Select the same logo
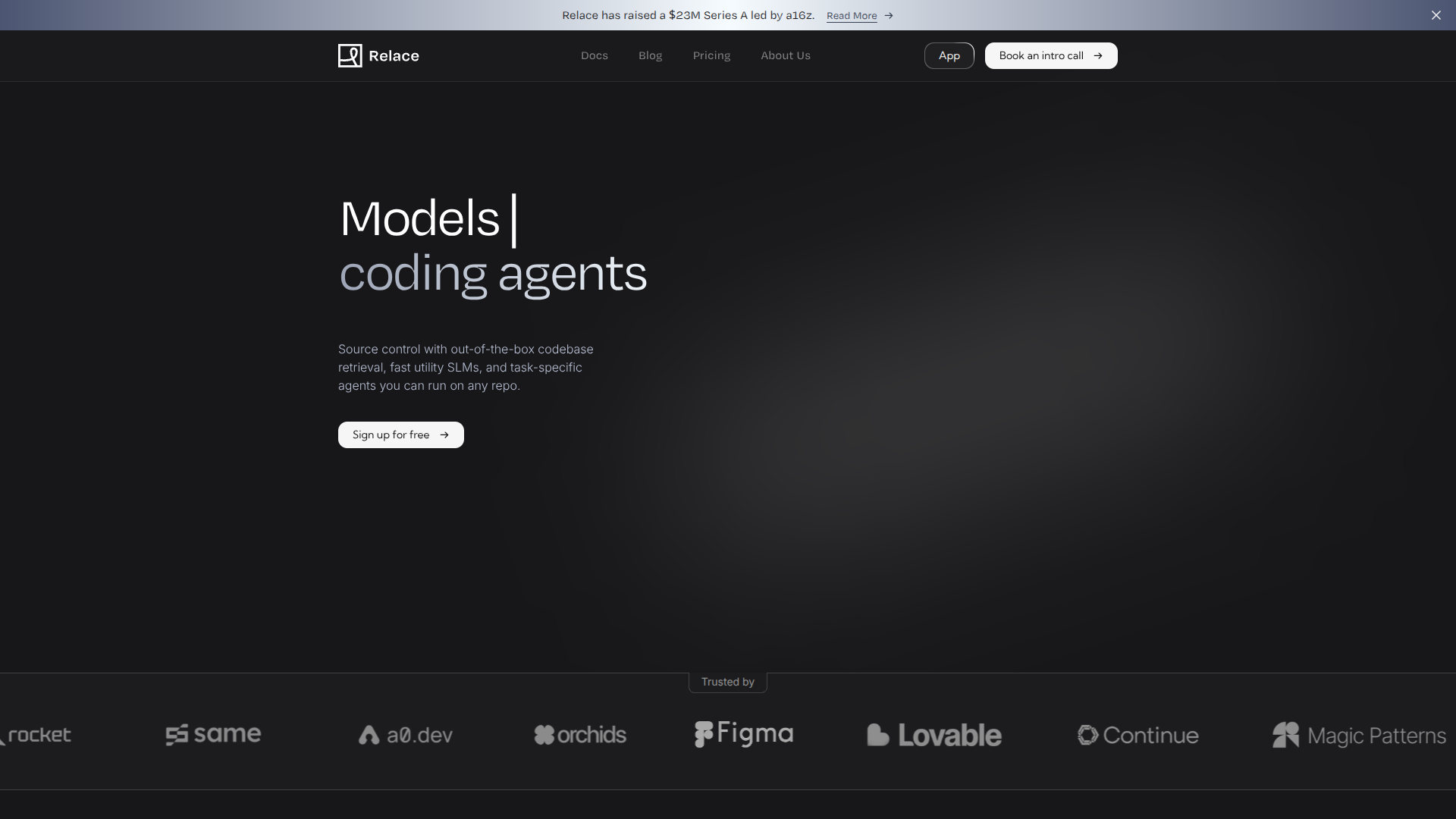The image size is (1456, 819). click(x=213, y=734)
